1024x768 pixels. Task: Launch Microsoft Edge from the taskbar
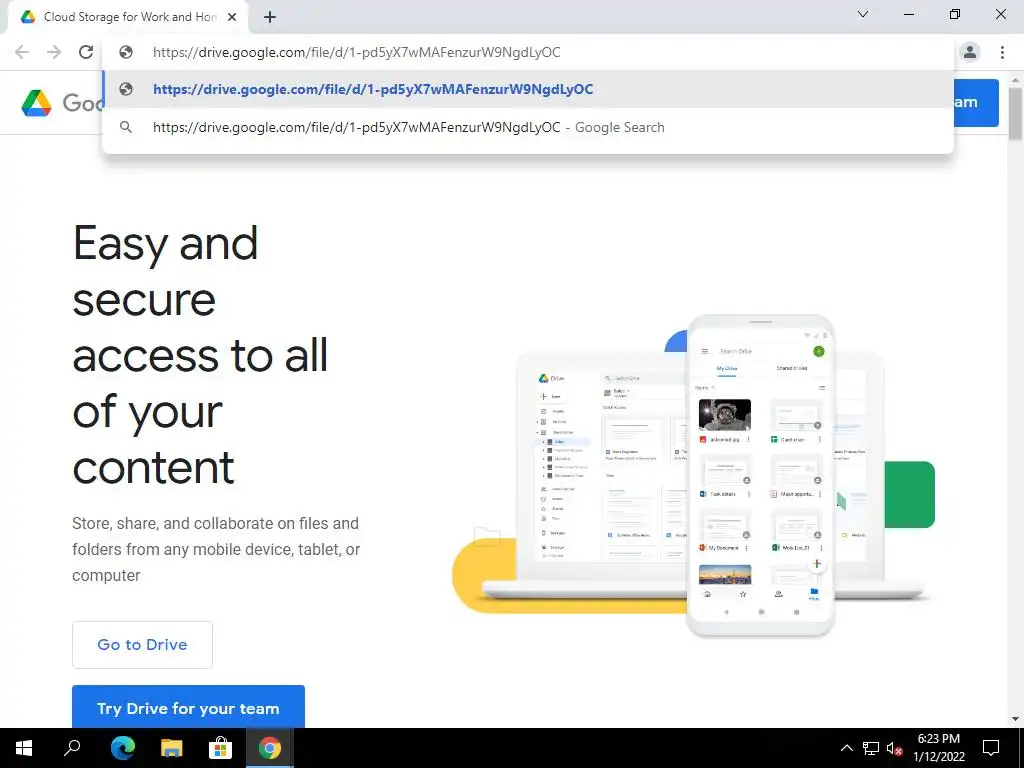122,748
